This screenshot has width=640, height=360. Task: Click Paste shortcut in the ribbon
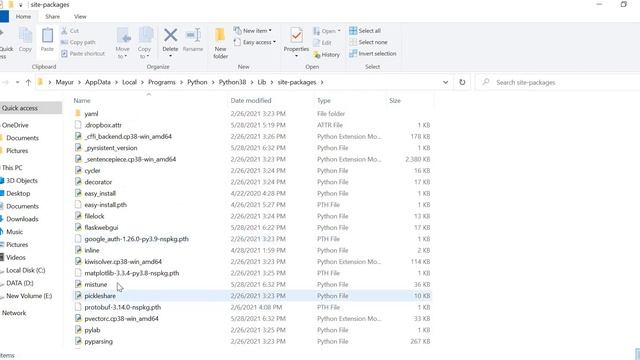(x=83, y=53)
